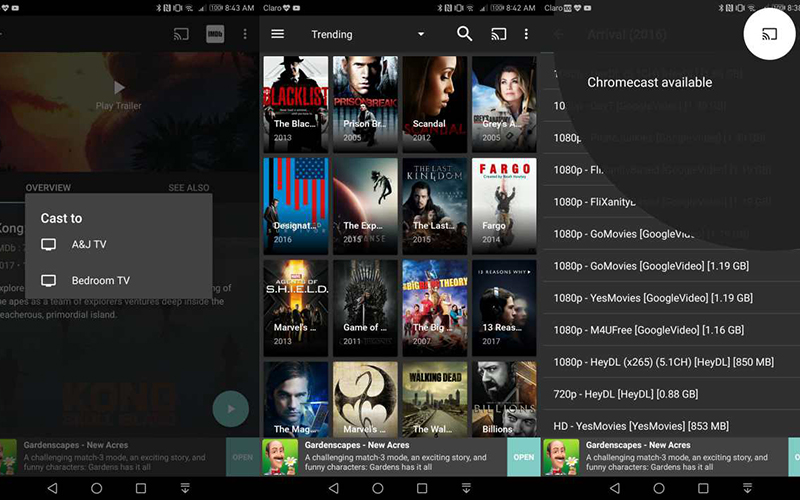Switch to the OVERVIEW tab

48,188
